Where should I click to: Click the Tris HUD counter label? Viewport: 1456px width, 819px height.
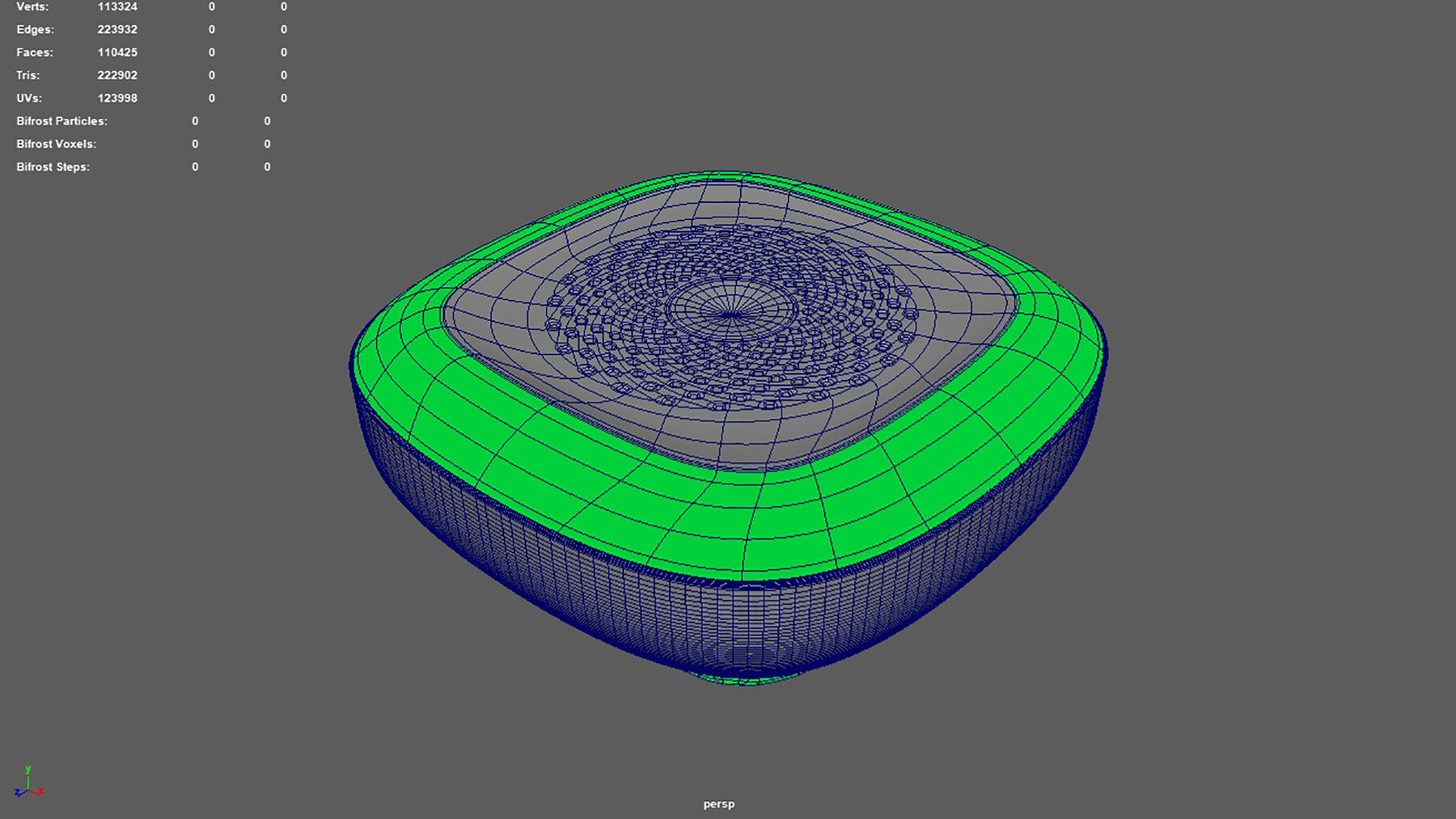[28, 74]
